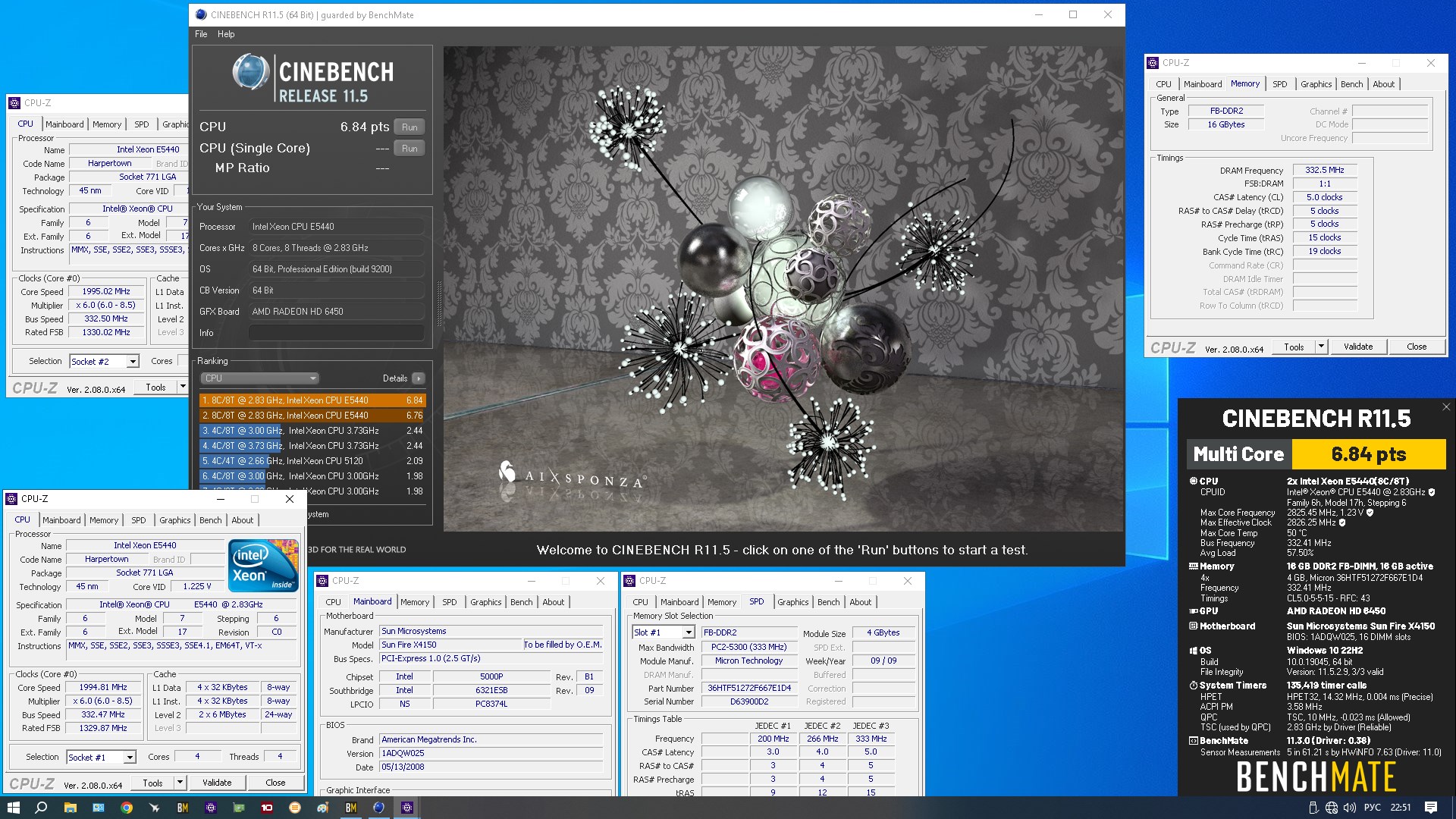
Task: Click the Aixsponza rendered scene image
Action: 783,288
